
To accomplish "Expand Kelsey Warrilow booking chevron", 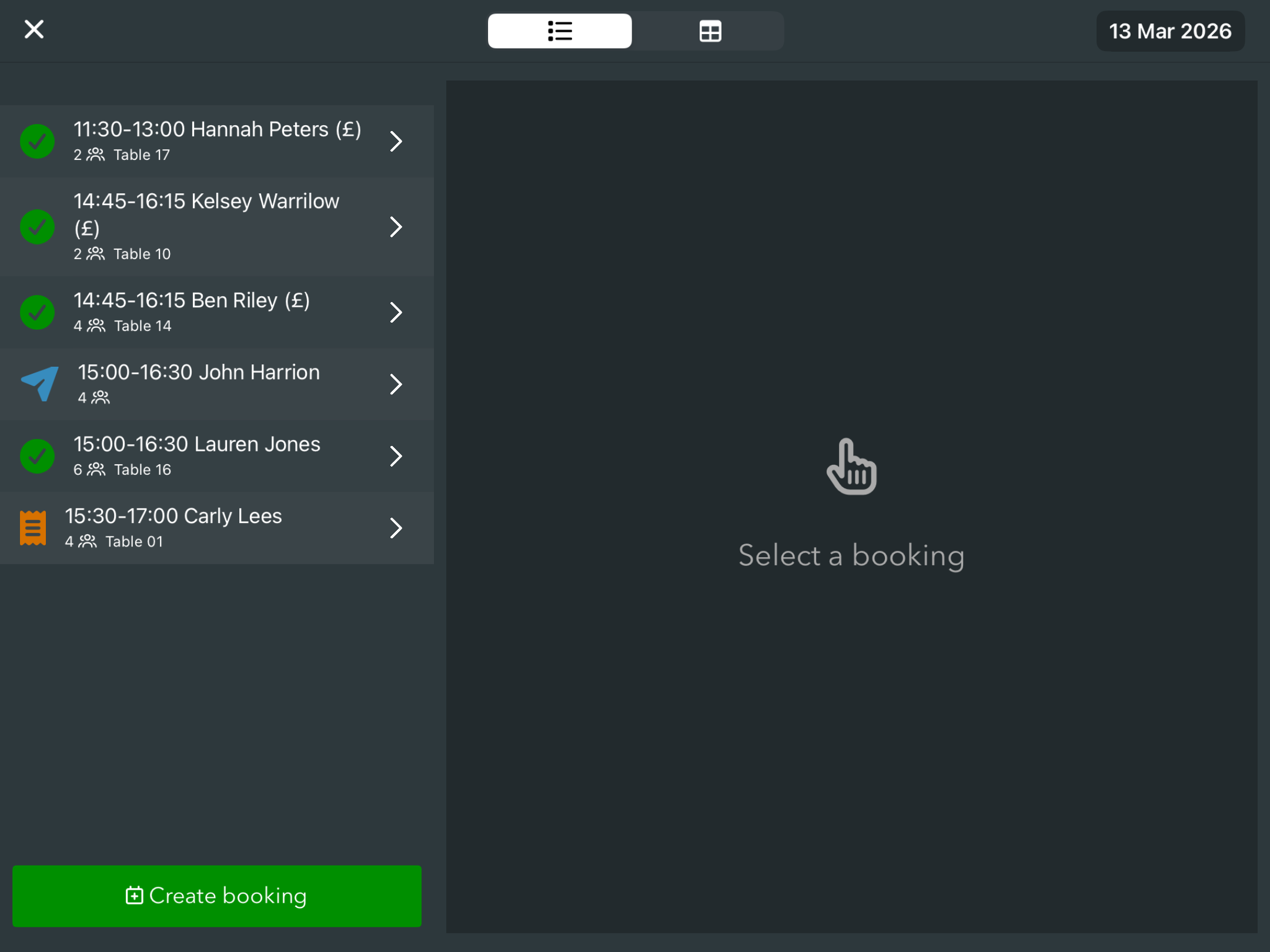I will click(x=396, y=227).
